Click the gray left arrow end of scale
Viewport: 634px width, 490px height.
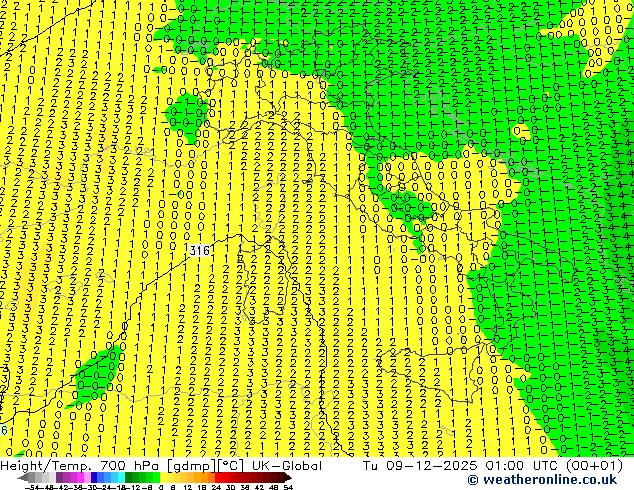click(23, 478)
